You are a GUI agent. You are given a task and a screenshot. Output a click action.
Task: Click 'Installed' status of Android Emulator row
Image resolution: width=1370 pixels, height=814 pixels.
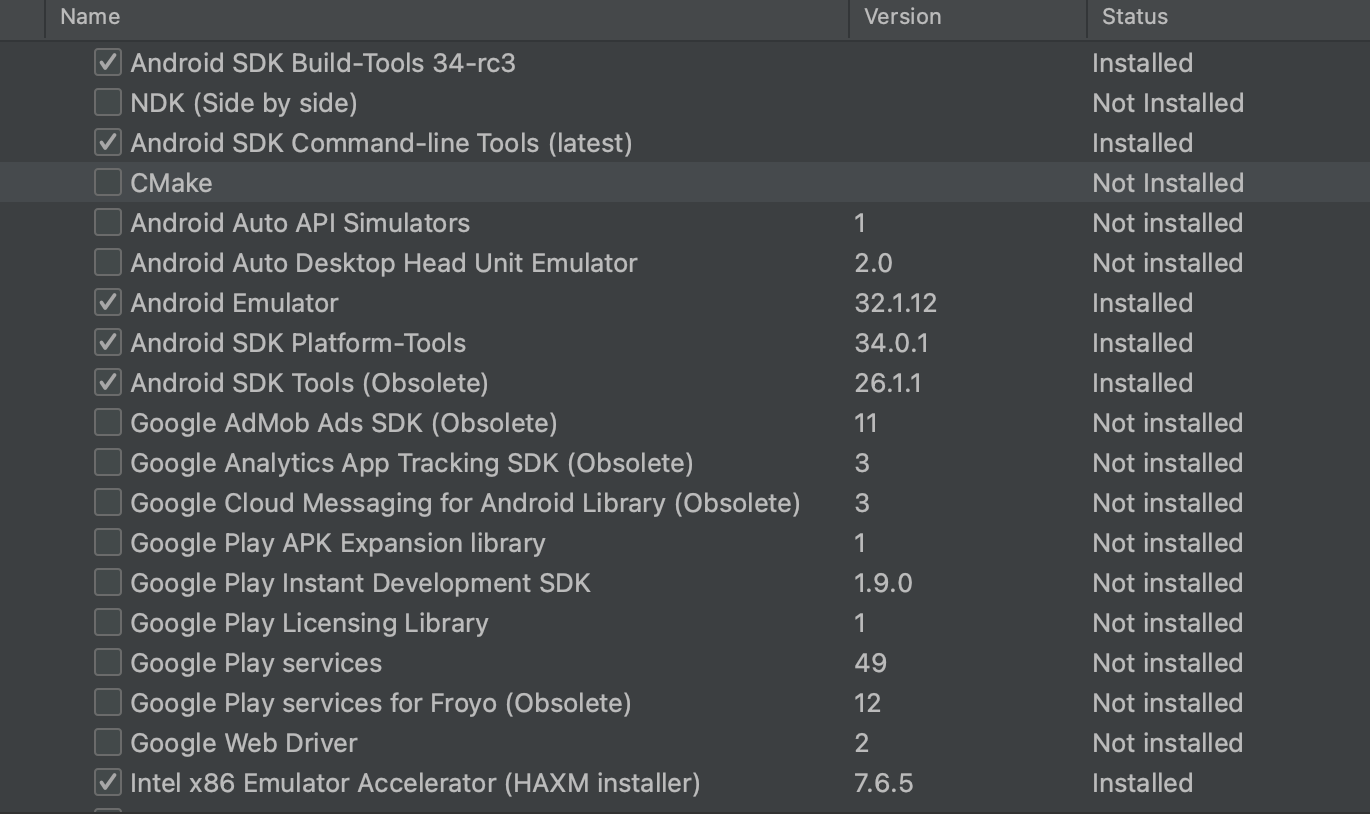coord(1143,303)
